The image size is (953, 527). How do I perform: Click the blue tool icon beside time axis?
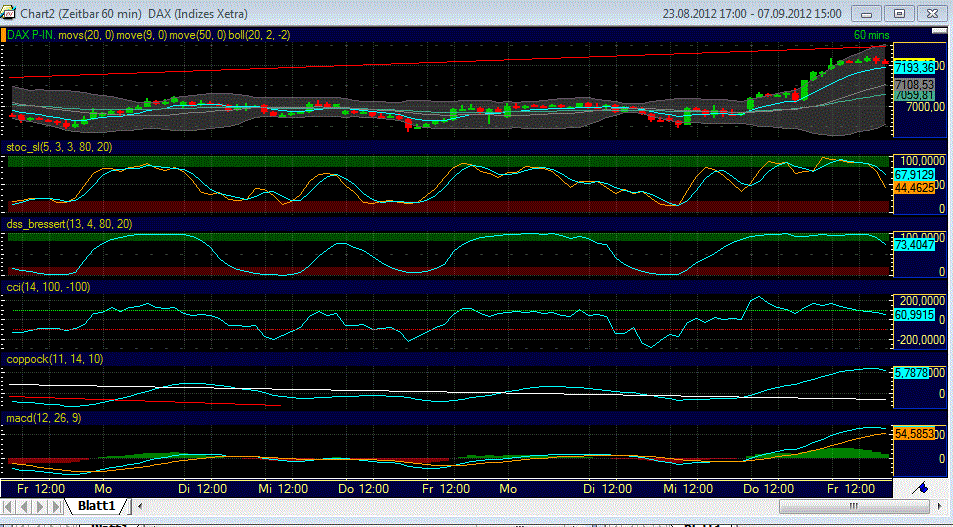click(x=920, y=487)
